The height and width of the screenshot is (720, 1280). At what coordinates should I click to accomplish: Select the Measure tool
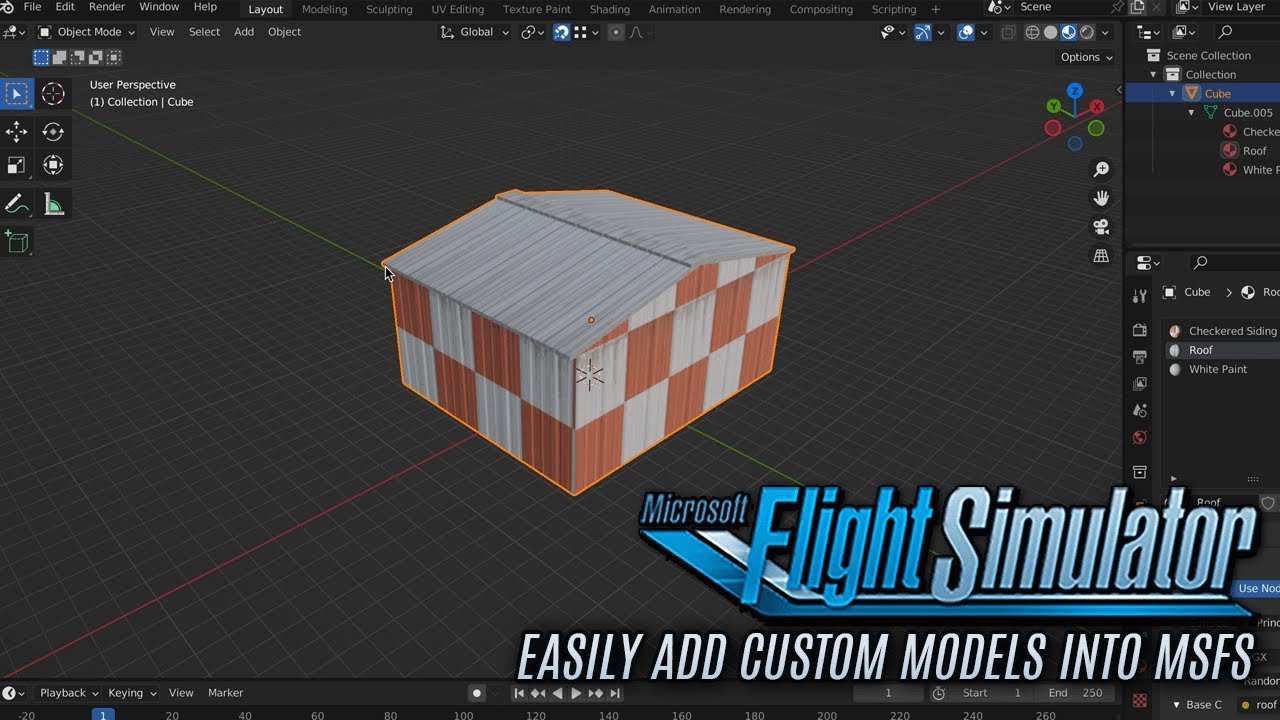pyautogui.click(x=53, y=205)
